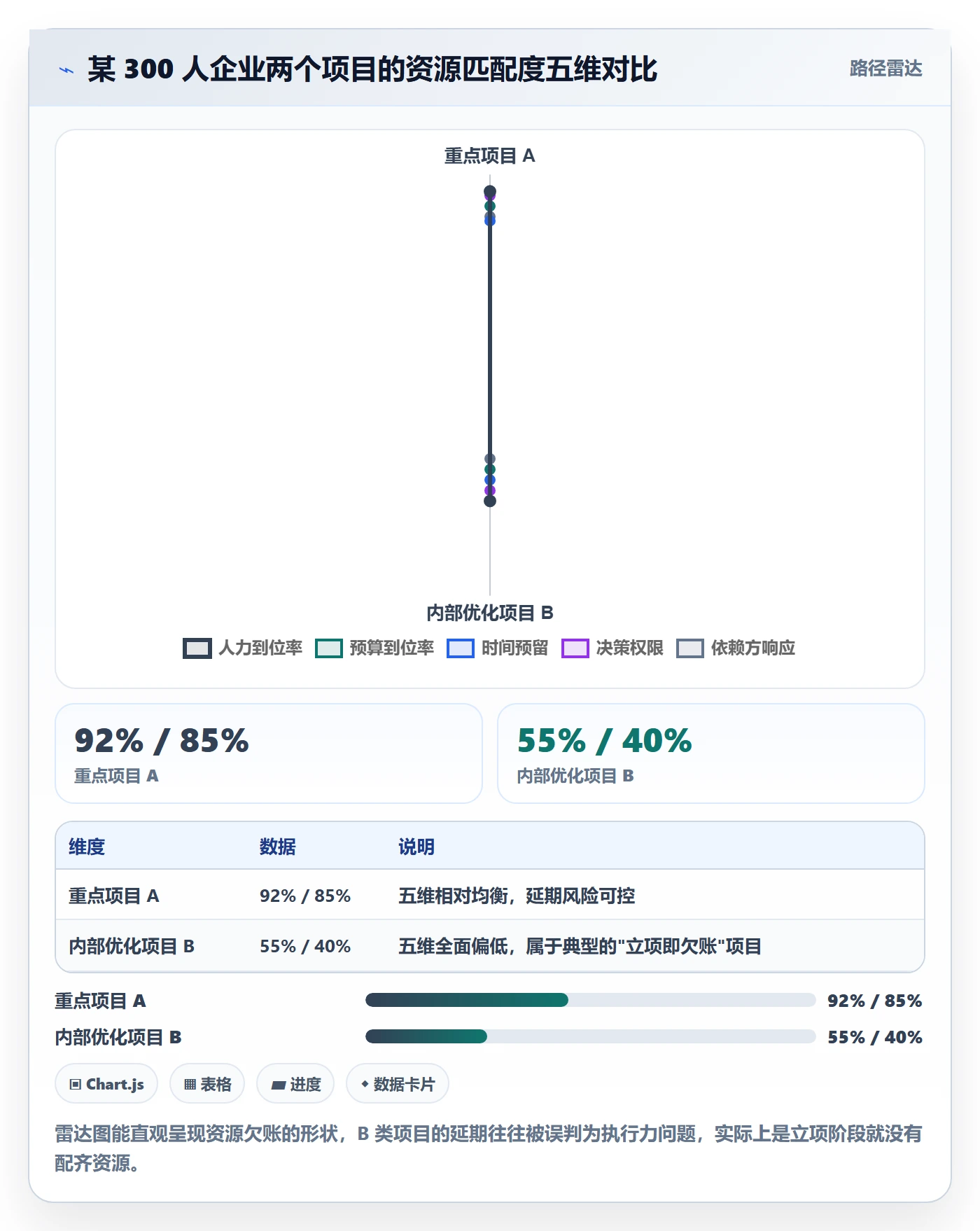The height and width of the screenshot is (1231, 980).
Task: Click the 55% / 40% progress value label
Action: click(x=875, y=1037)
